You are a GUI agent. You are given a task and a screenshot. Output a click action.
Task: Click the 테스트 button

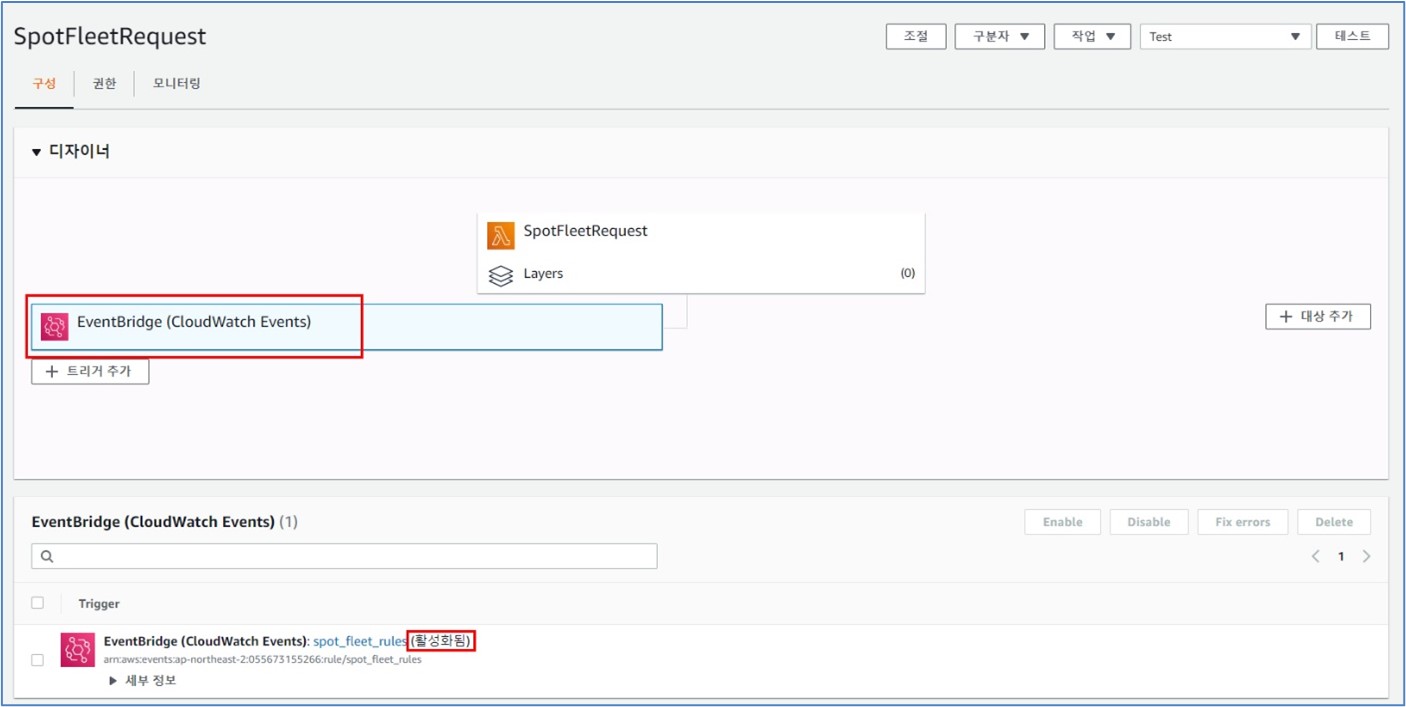pos(1352,36)
